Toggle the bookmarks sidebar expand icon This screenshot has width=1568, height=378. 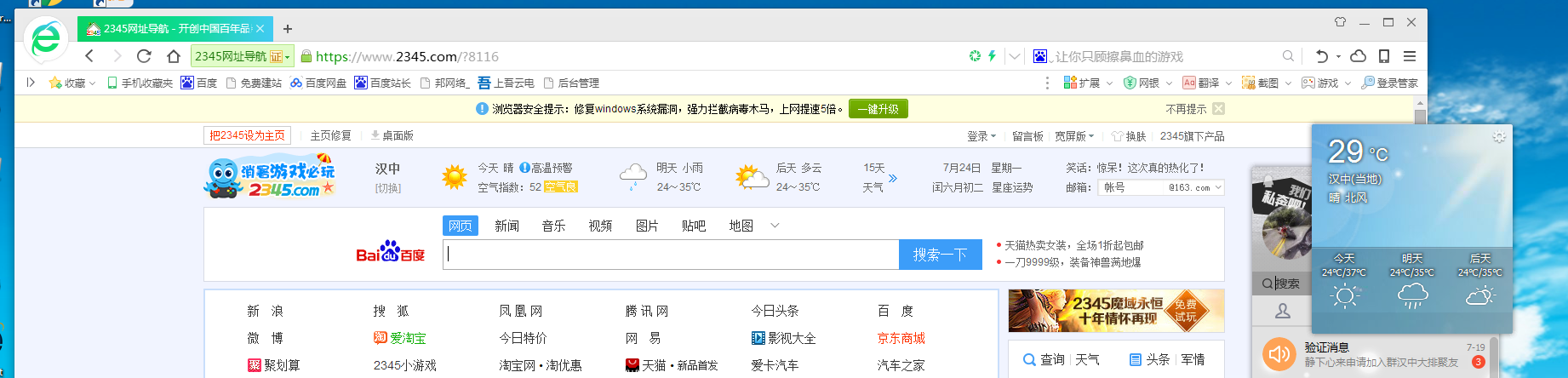coord(31,83)
